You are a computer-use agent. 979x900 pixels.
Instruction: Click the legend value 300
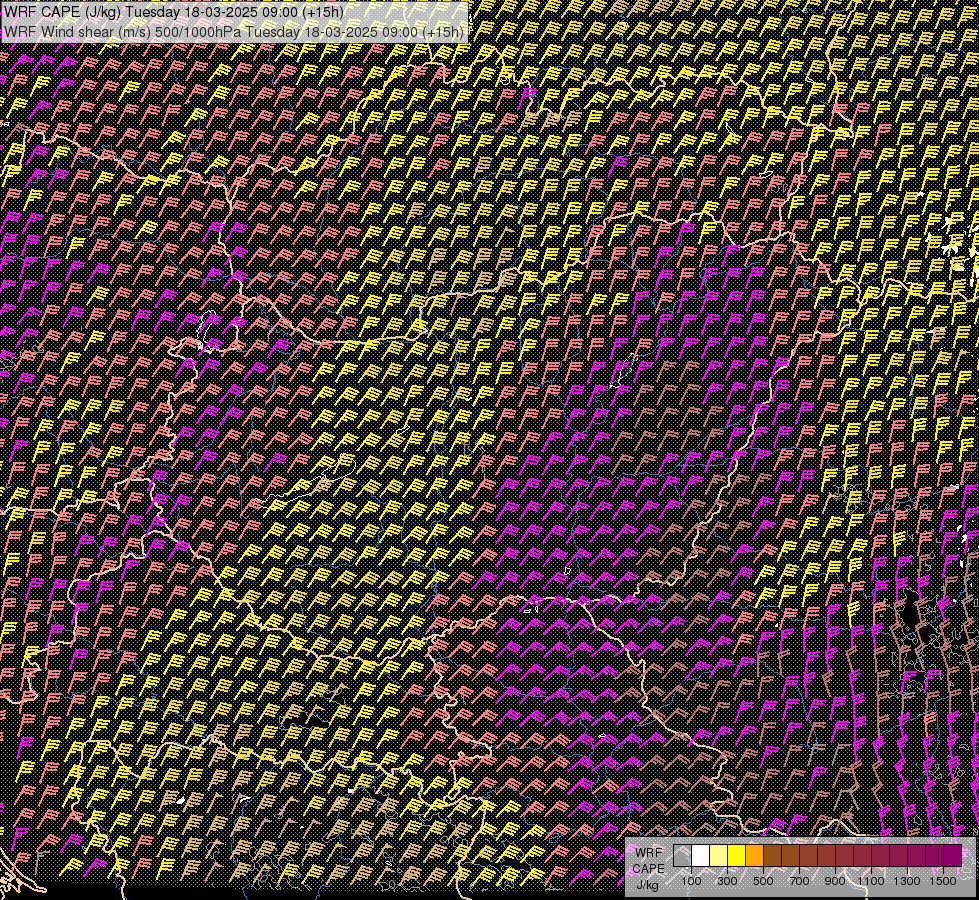[727, 881]
